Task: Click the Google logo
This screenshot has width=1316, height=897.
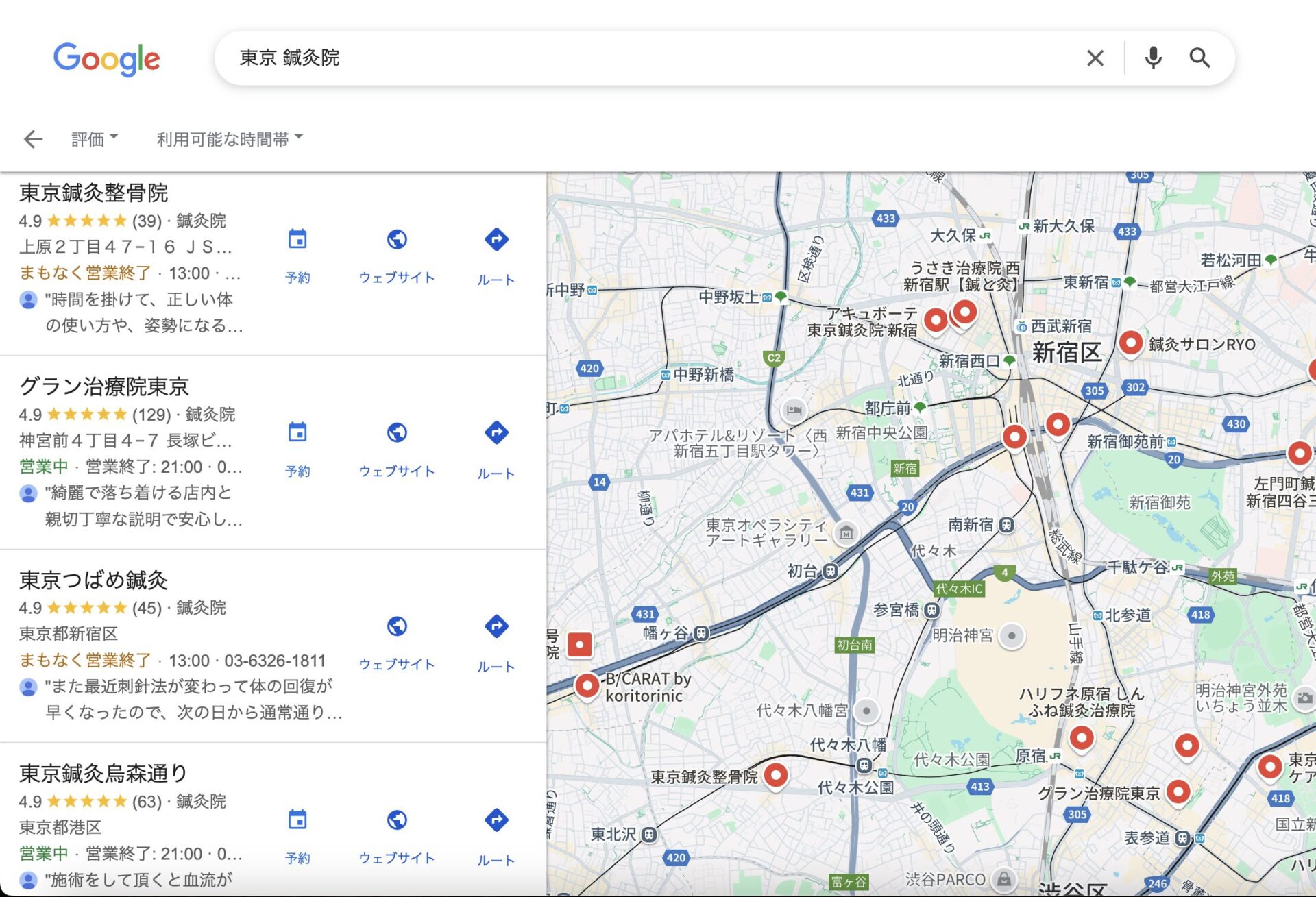Action: pyautogui.click(x=106, y=59)
